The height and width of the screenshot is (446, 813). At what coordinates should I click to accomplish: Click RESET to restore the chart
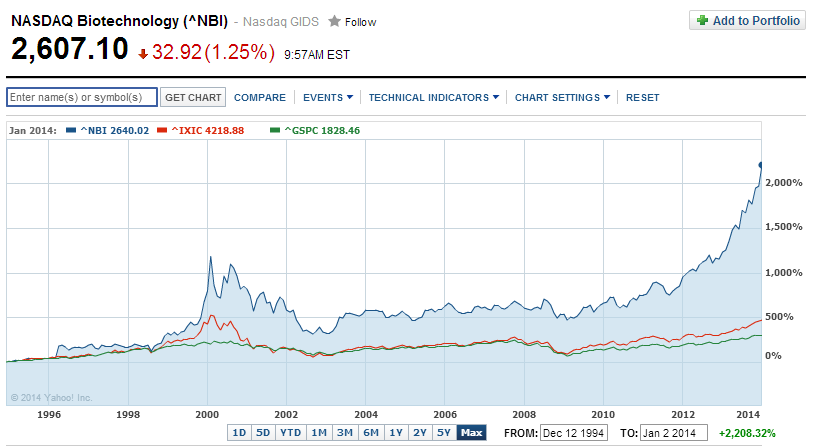coord(642,97)
